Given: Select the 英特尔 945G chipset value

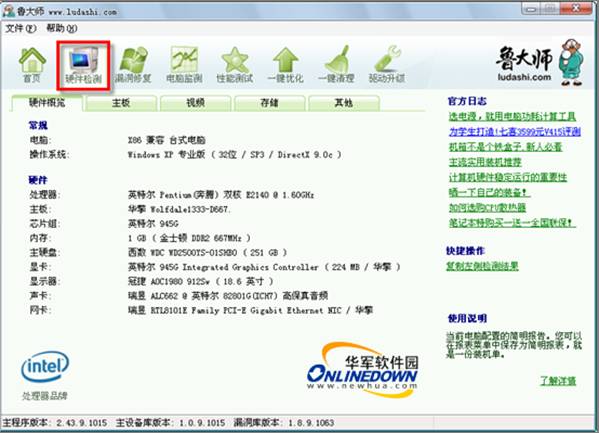Looking at the screenshot, I should click(x=153, y=224).
